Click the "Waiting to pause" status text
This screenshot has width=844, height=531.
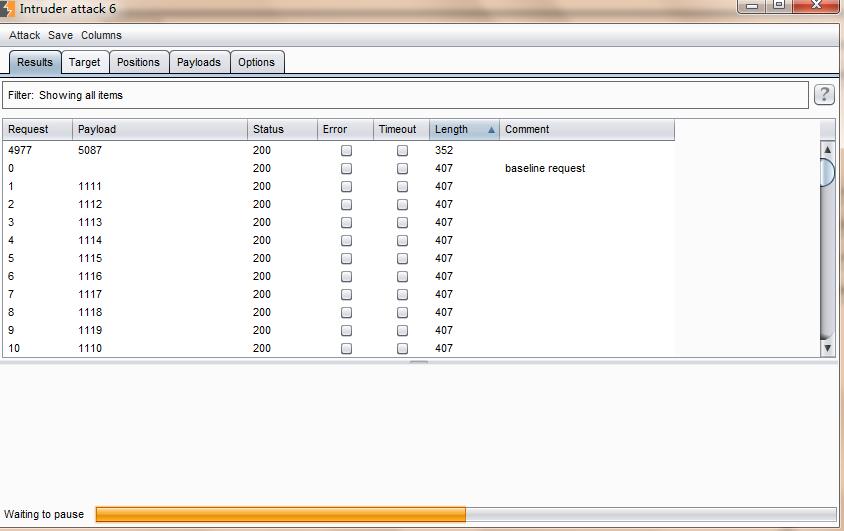pyautogui.click(x=44, y=514)
